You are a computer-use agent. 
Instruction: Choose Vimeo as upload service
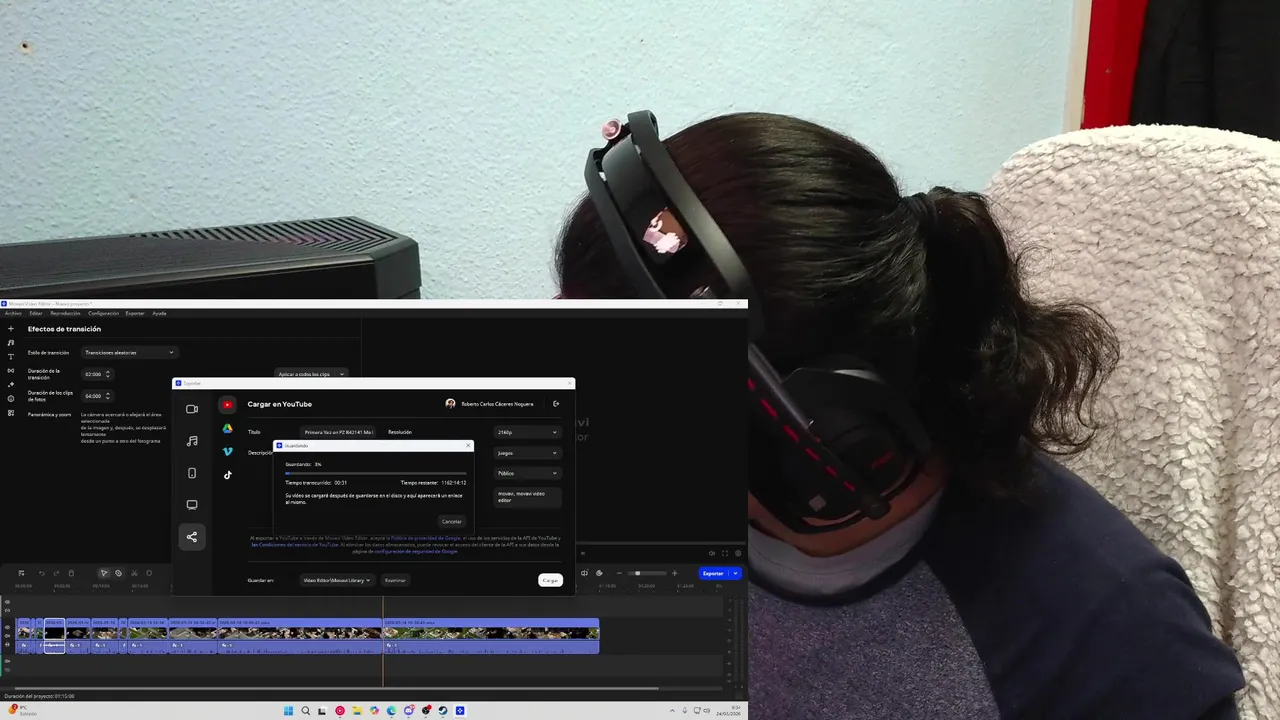[x=228, y=452]
